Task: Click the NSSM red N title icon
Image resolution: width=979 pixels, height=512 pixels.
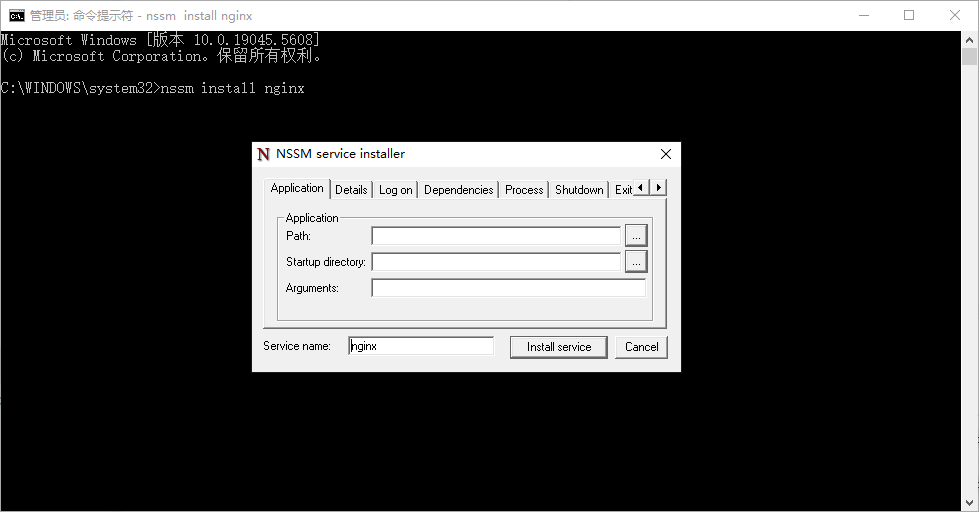Action: tap(263, 154)
